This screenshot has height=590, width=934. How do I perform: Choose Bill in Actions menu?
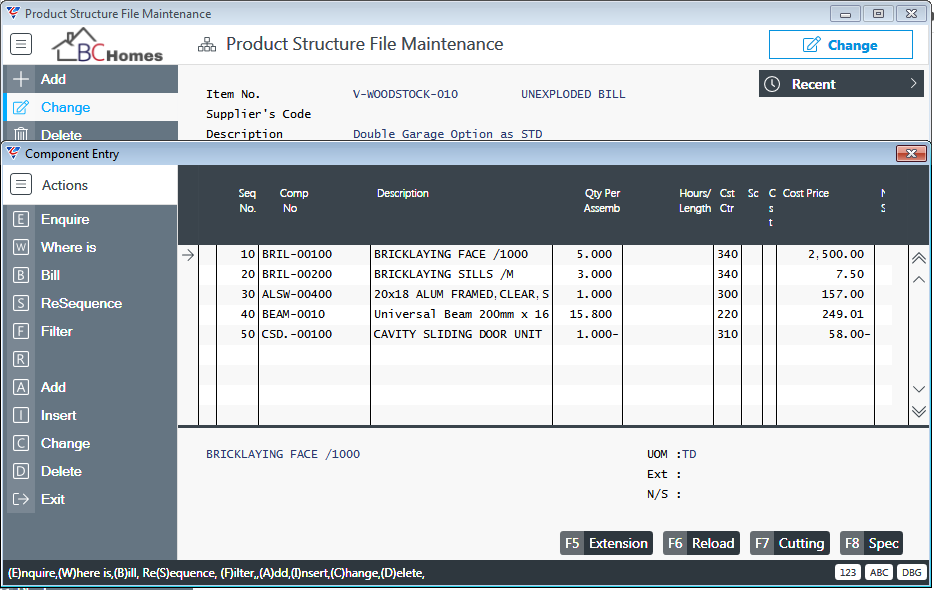[x=51, y=275]
